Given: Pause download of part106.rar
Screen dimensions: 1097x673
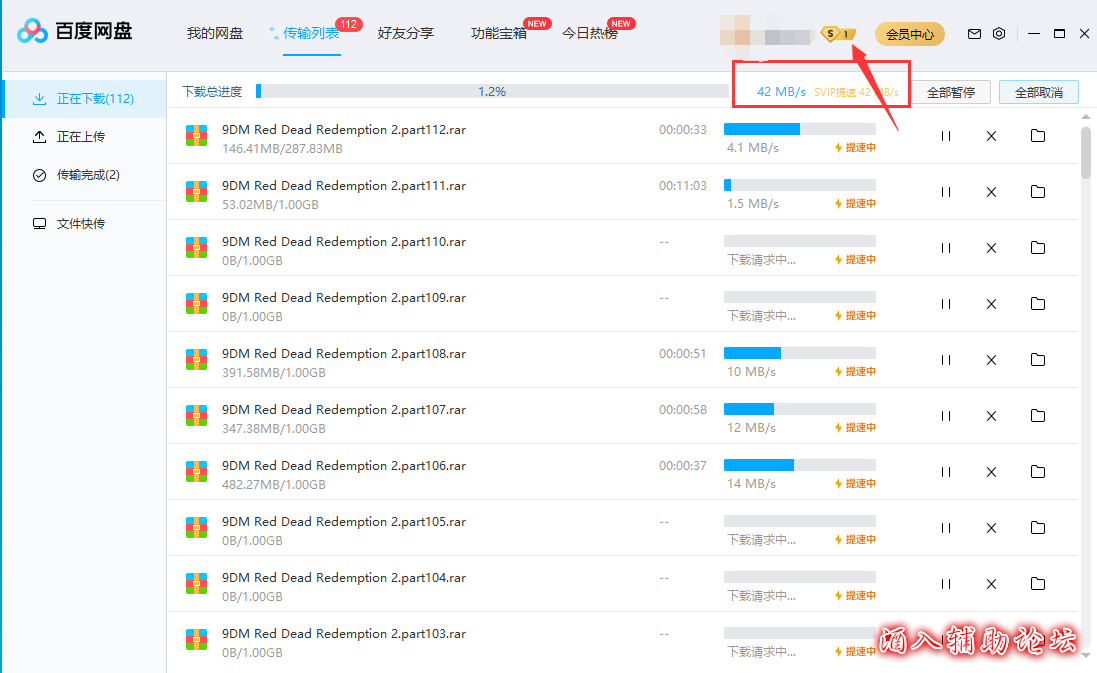Looking at the screenshot, I should pos(945,472).
